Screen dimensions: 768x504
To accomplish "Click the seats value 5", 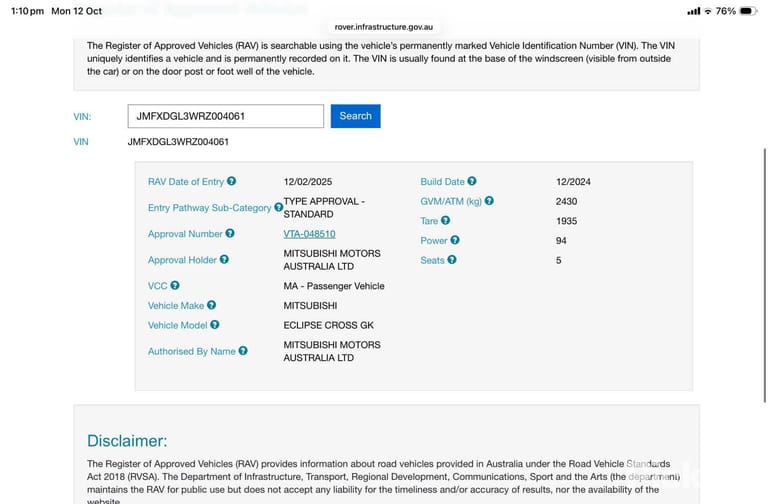I will pos(558,260).
